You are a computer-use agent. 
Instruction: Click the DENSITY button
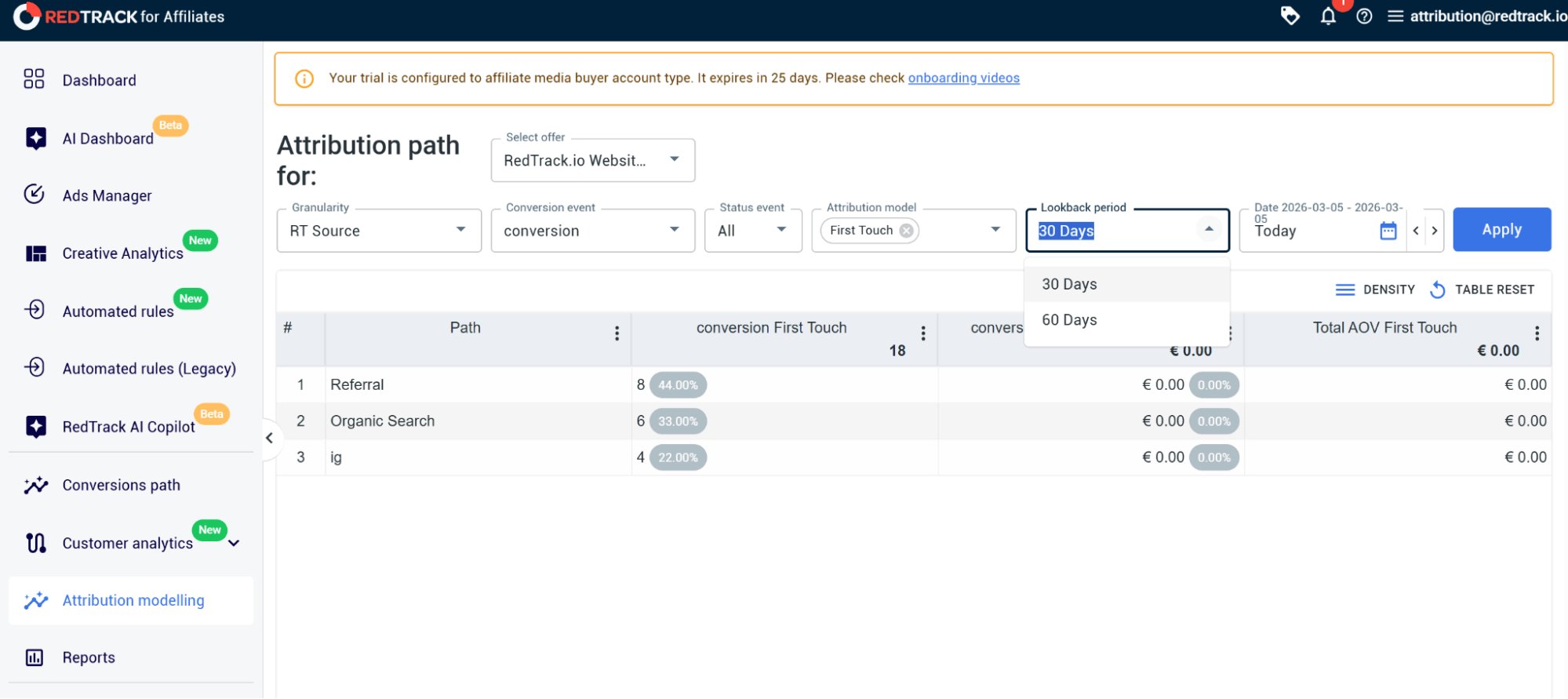[1375, 289]
